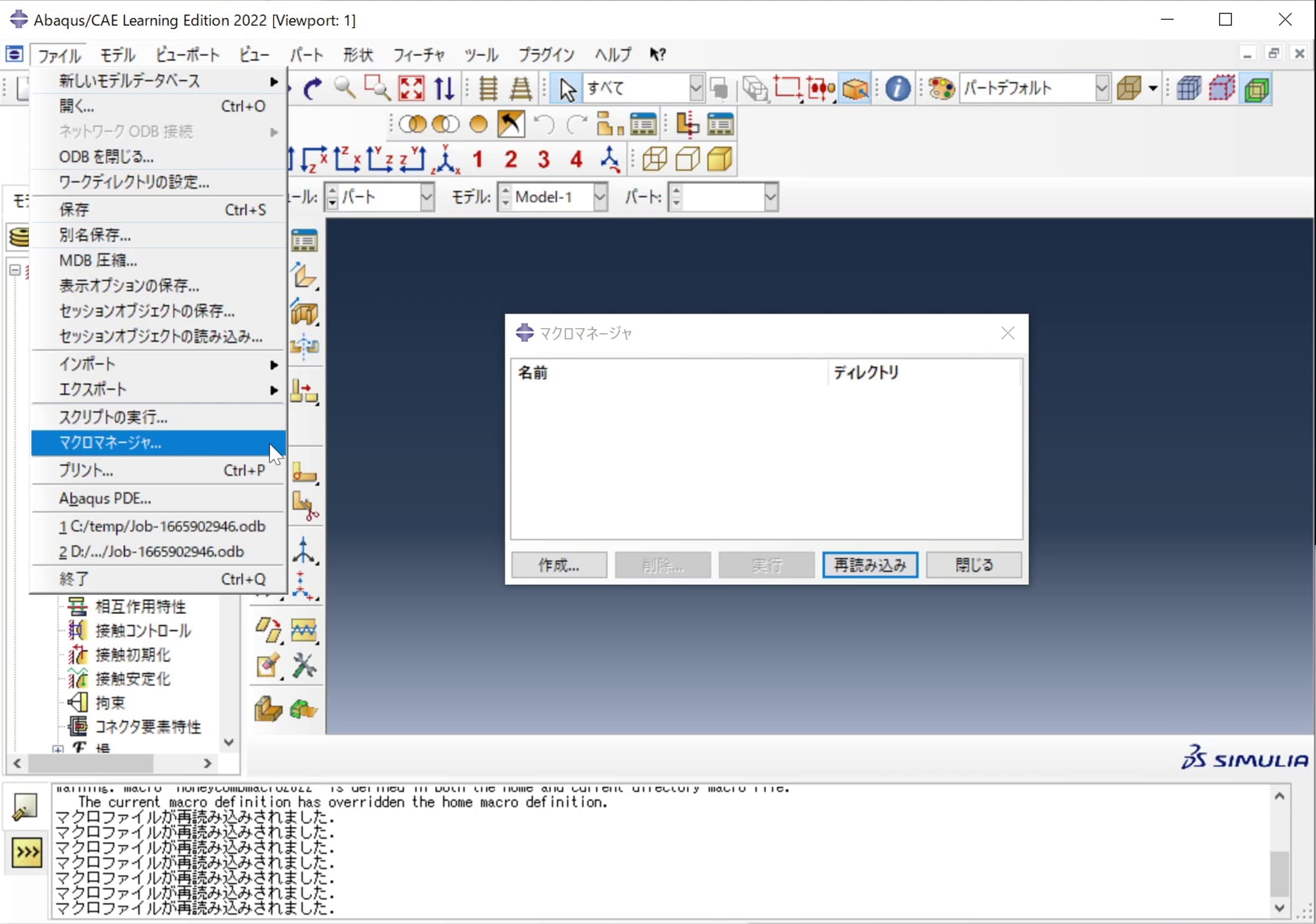1316x924 pixels.
Task: Toggle the '1' saved view preset
Action: tap(478, 158)
